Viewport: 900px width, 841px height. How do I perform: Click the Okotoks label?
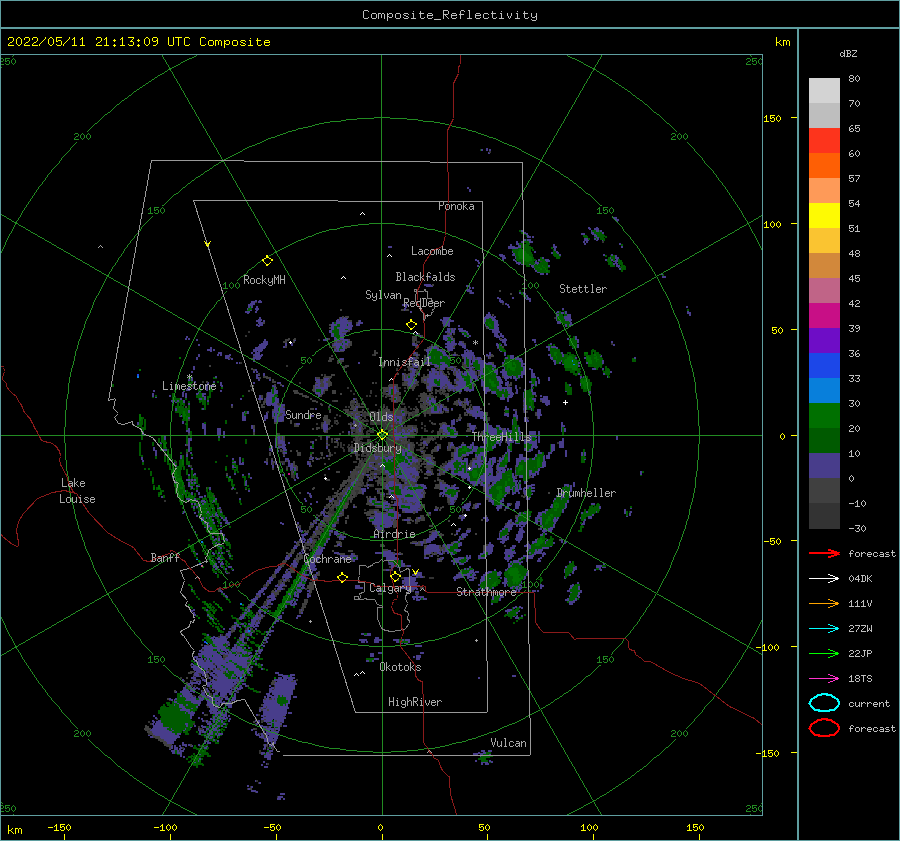coord(400,666)
